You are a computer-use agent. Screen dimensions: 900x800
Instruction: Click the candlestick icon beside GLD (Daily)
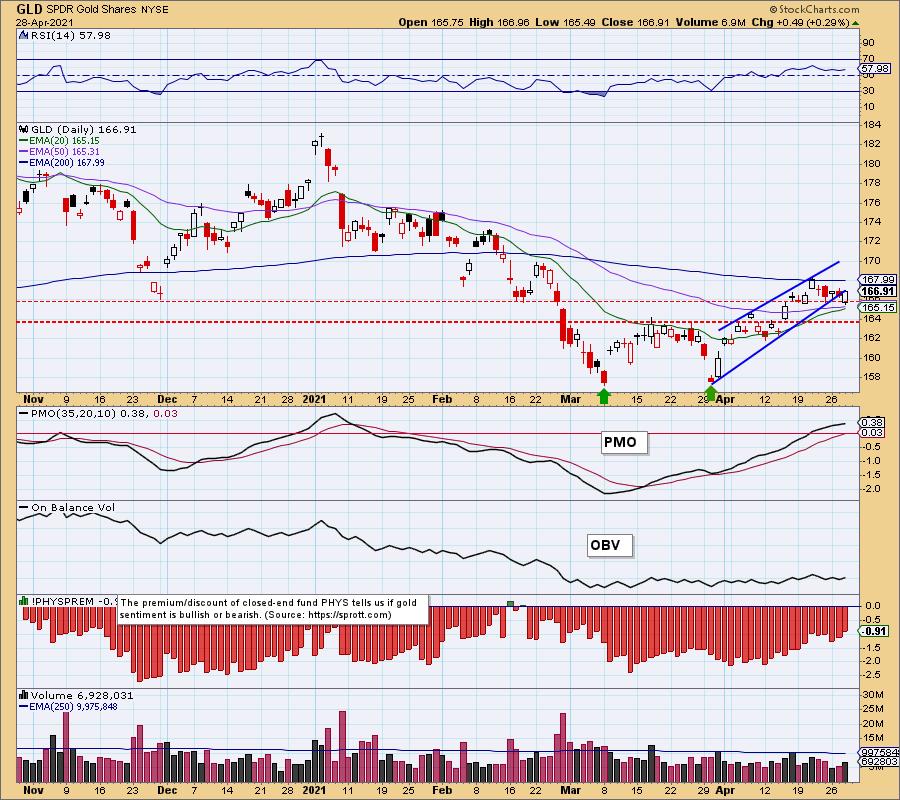point(24,130)
